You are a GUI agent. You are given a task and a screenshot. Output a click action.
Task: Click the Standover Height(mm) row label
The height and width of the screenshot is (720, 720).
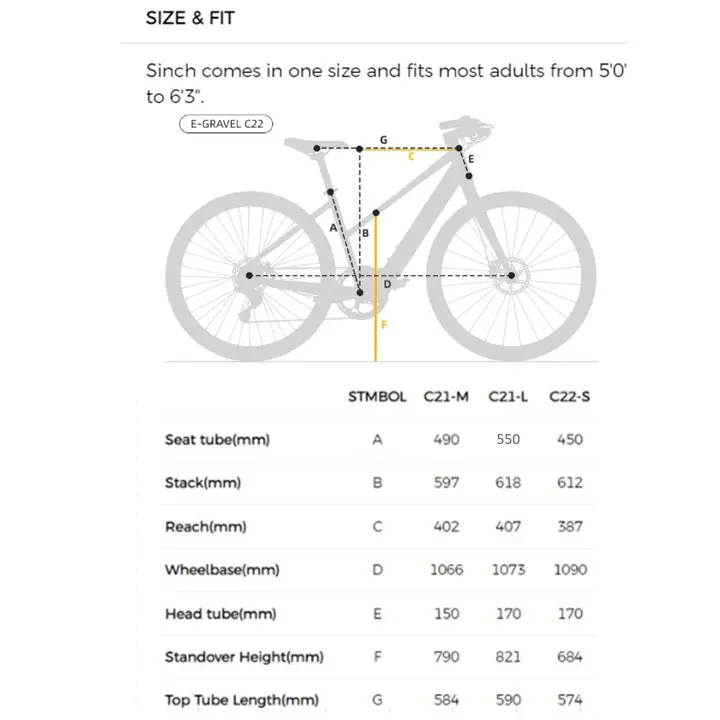[x=244, y=657]
